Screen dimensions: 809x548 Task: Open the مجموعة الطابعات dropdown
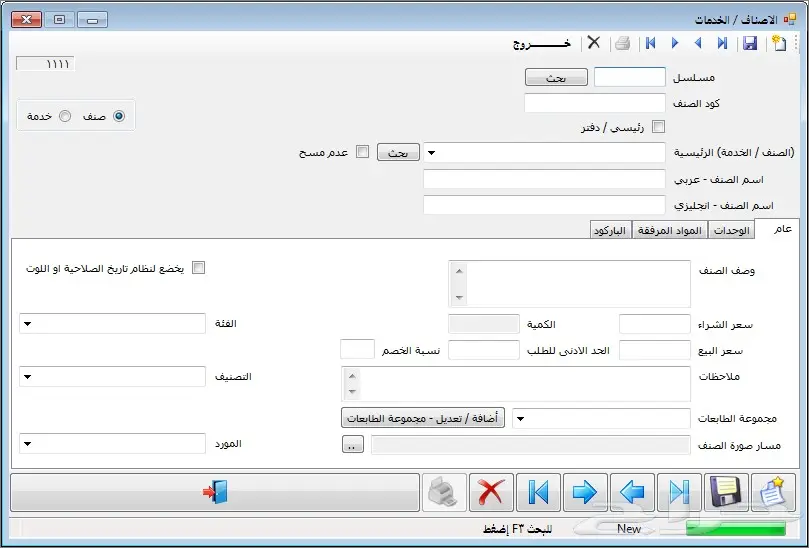click(521, 418)
